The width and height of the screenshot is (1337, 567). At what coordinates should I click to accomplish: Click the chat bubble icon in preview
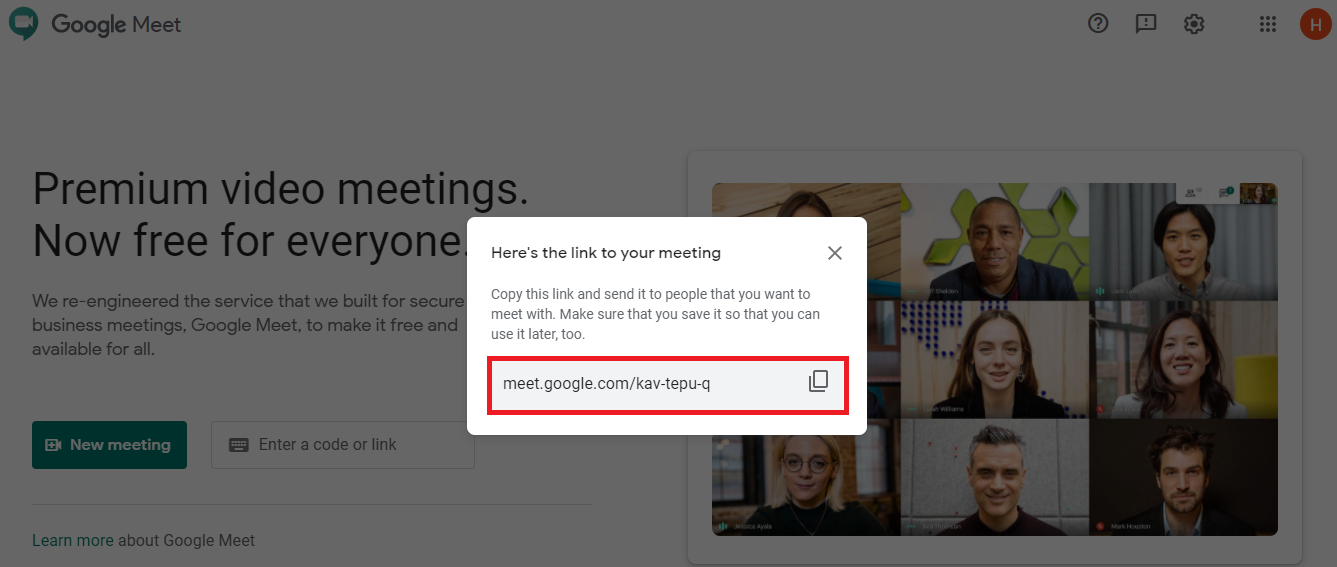[1223, 193]
